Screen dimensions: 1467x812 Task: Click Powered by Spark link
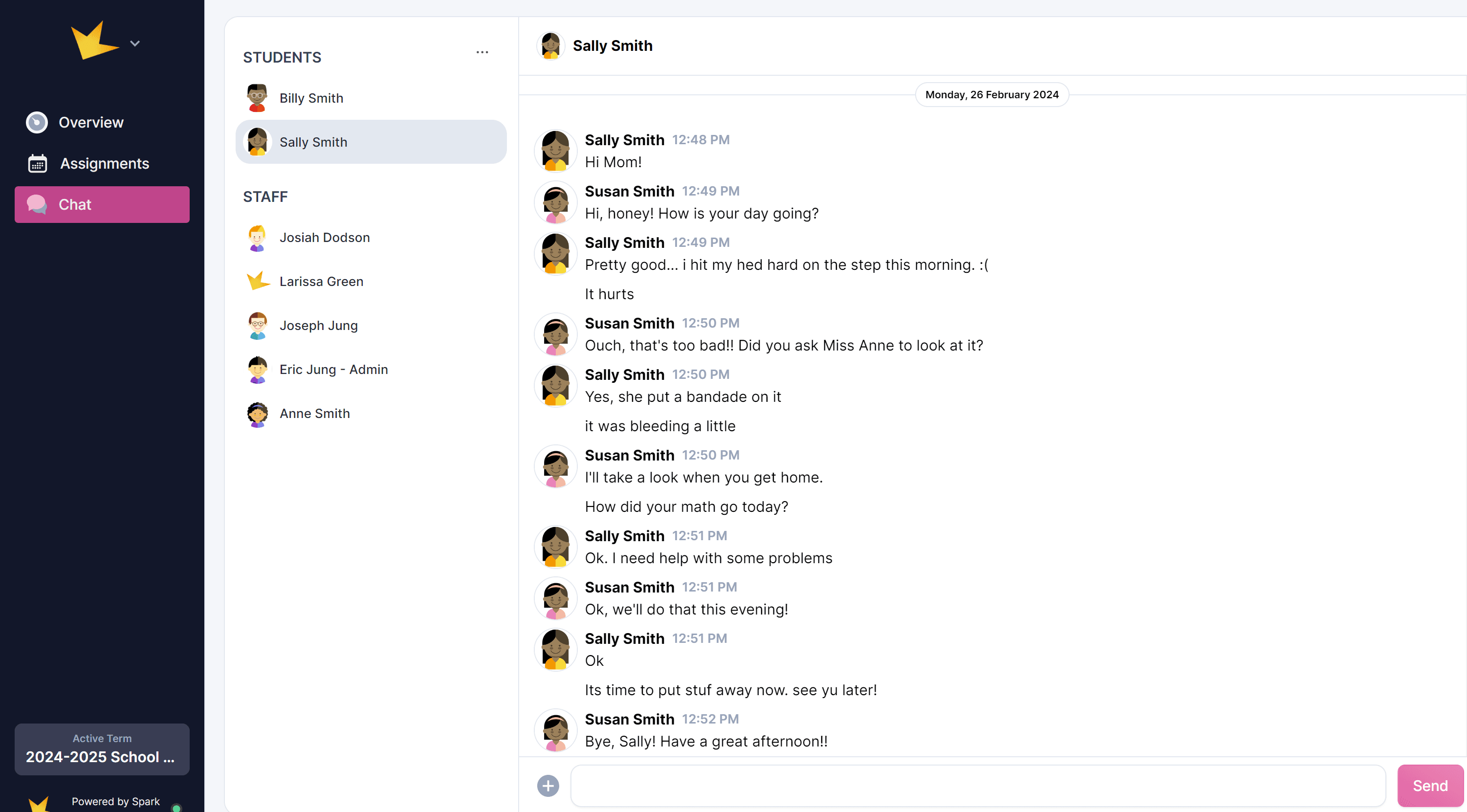point(115,801)
